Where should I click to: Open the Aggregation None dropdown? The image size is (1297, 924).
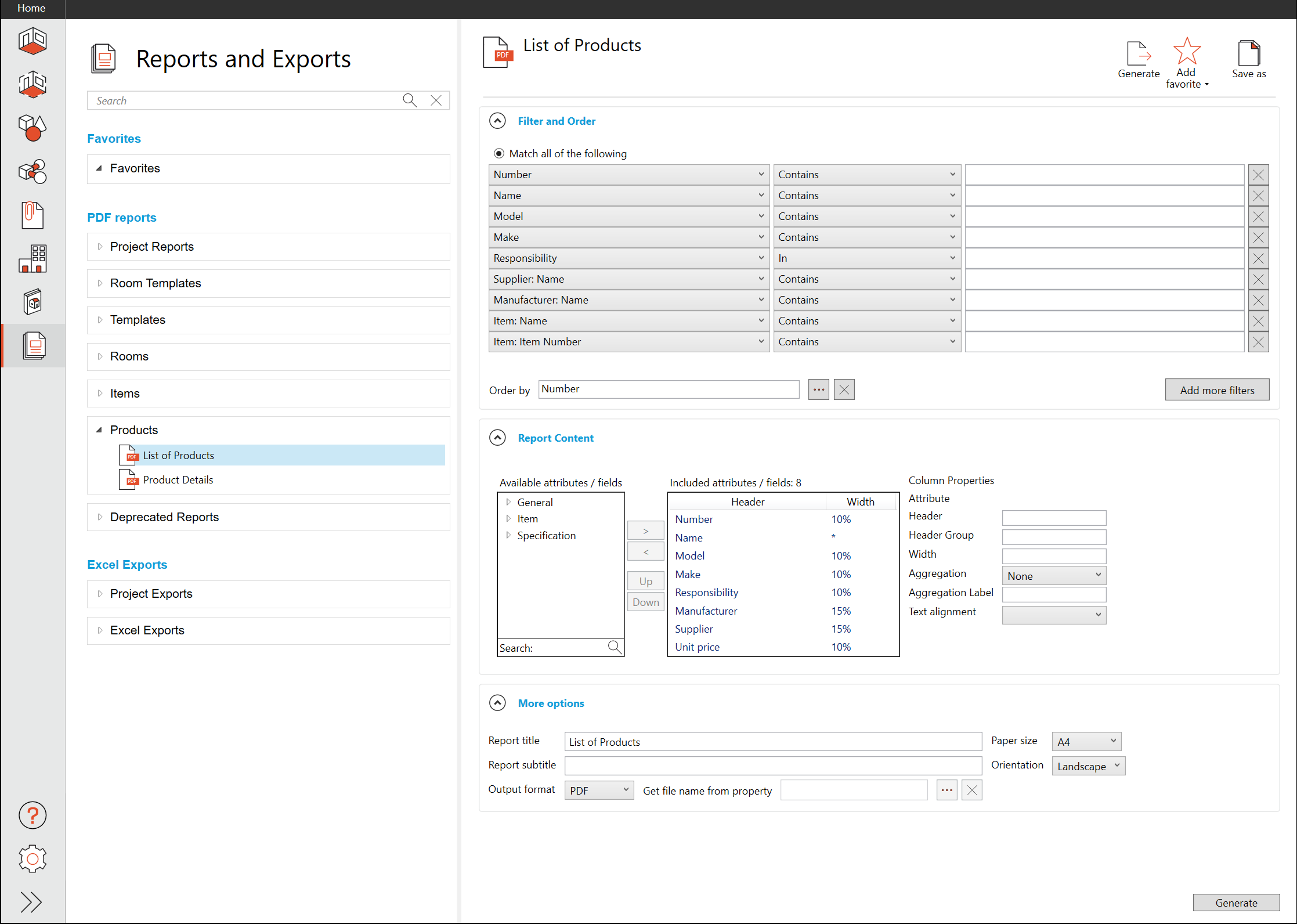click(1053, 576)
